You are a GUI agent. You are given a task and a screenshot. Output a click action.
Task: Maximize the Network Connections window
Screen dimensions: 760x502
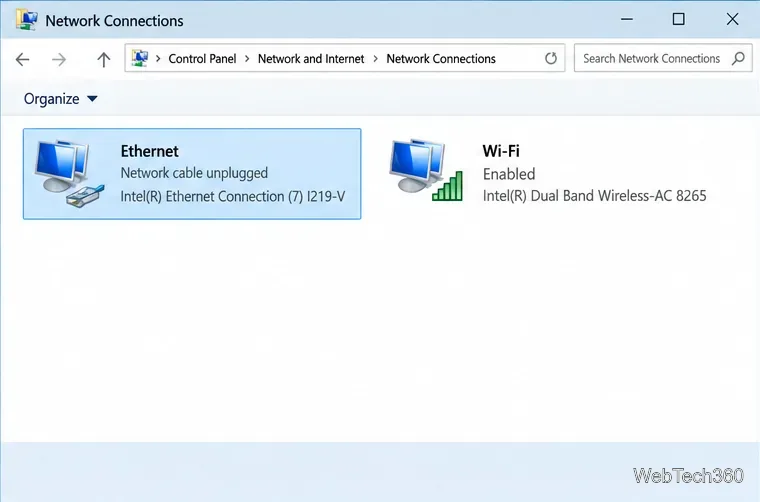679,19
